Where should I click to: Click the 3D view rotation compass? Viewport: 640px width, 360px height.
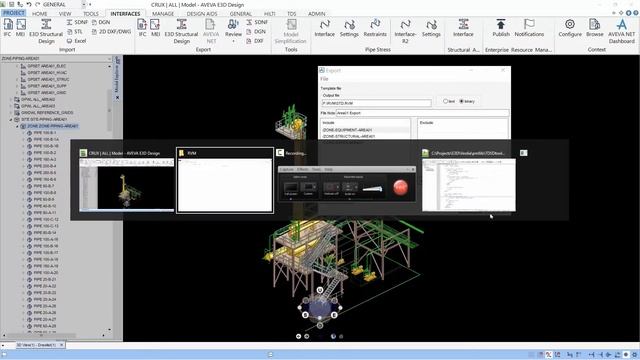(x=320, y=309)
